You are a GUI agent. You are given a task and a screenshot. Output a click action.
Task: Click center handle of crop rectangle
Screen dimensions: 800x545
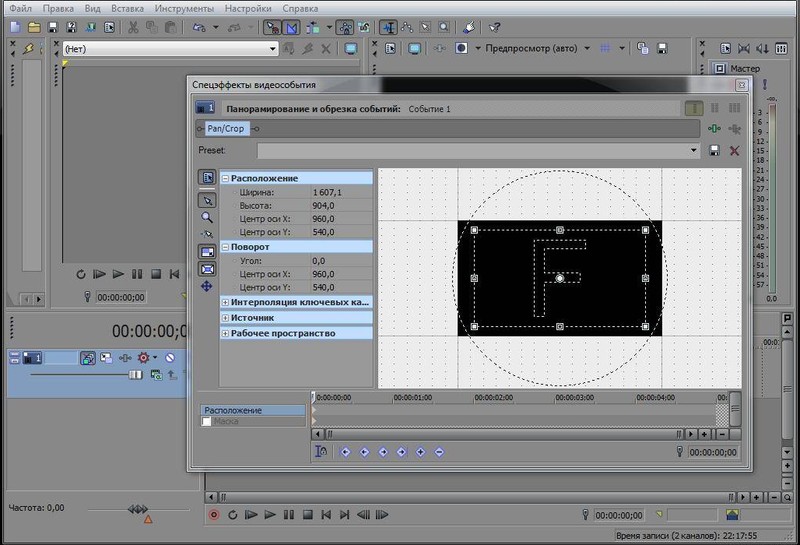[560, 278]
